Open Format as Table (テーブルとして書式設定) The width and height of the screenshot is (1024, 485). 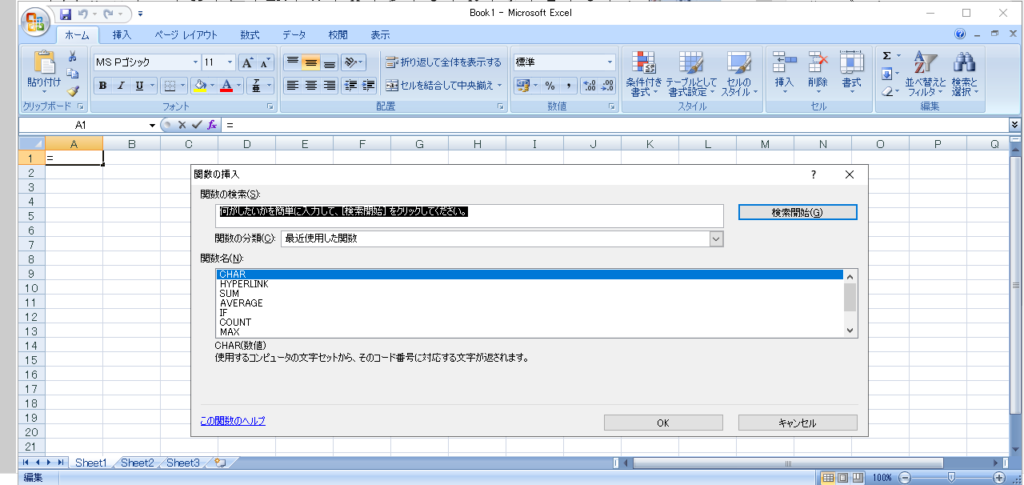(x=691, y=74)
